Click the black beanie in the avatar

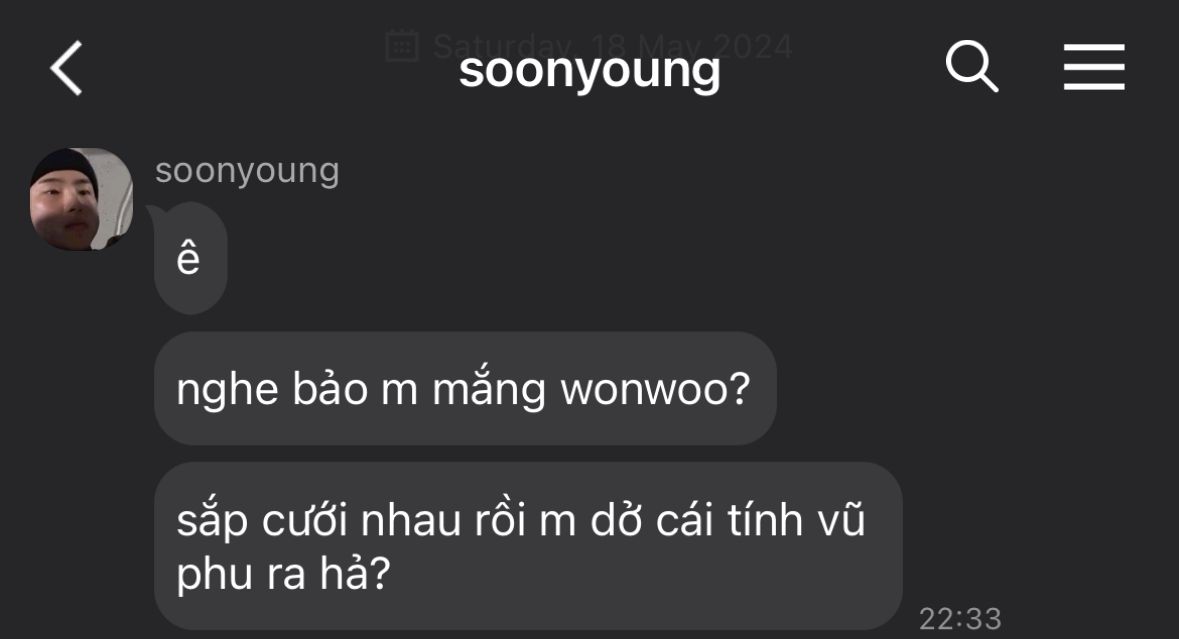[x=65, y=165]
